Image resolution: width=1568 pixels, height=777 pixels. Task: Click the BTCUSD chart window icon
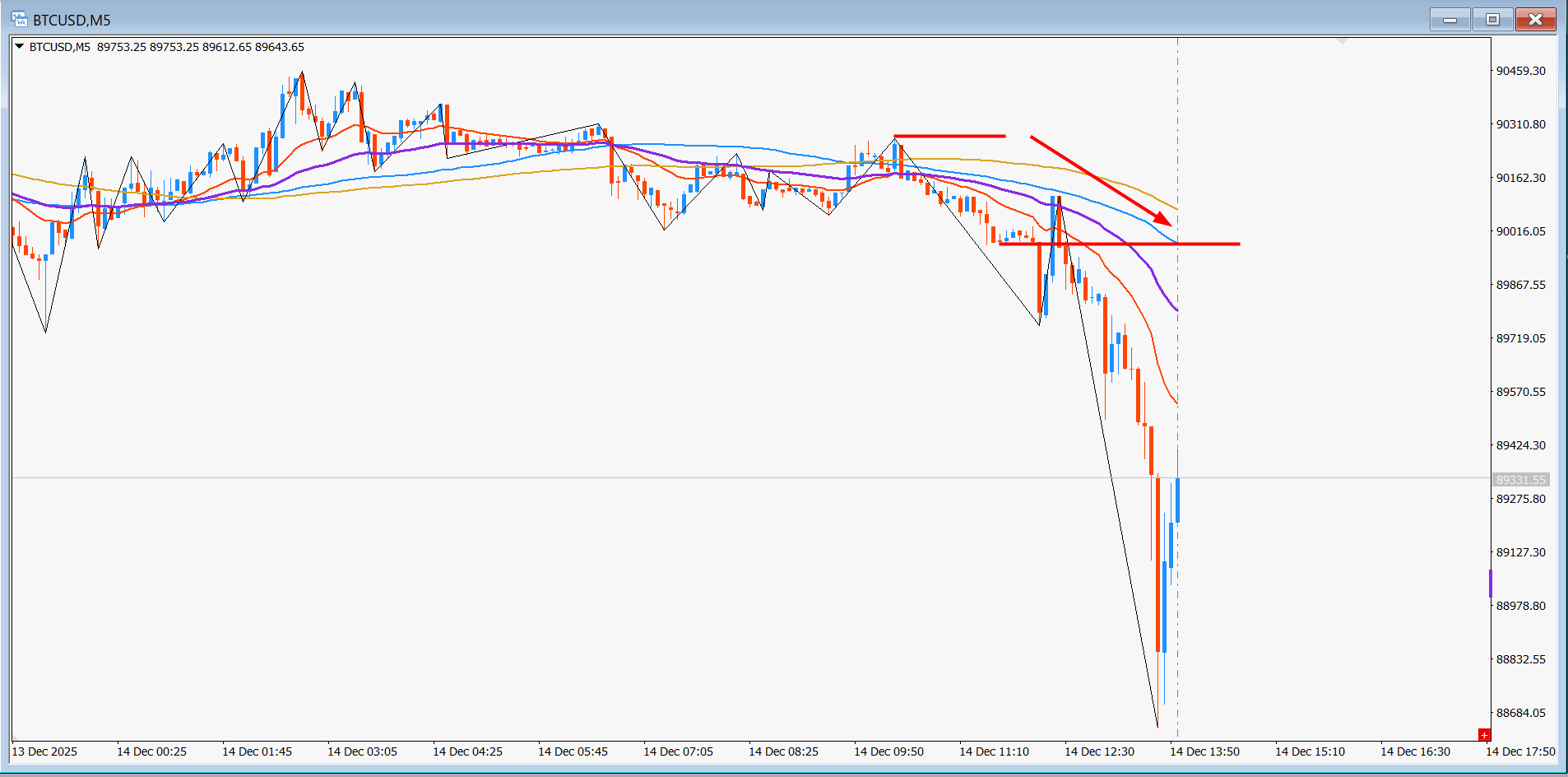[x=19, y=19]
